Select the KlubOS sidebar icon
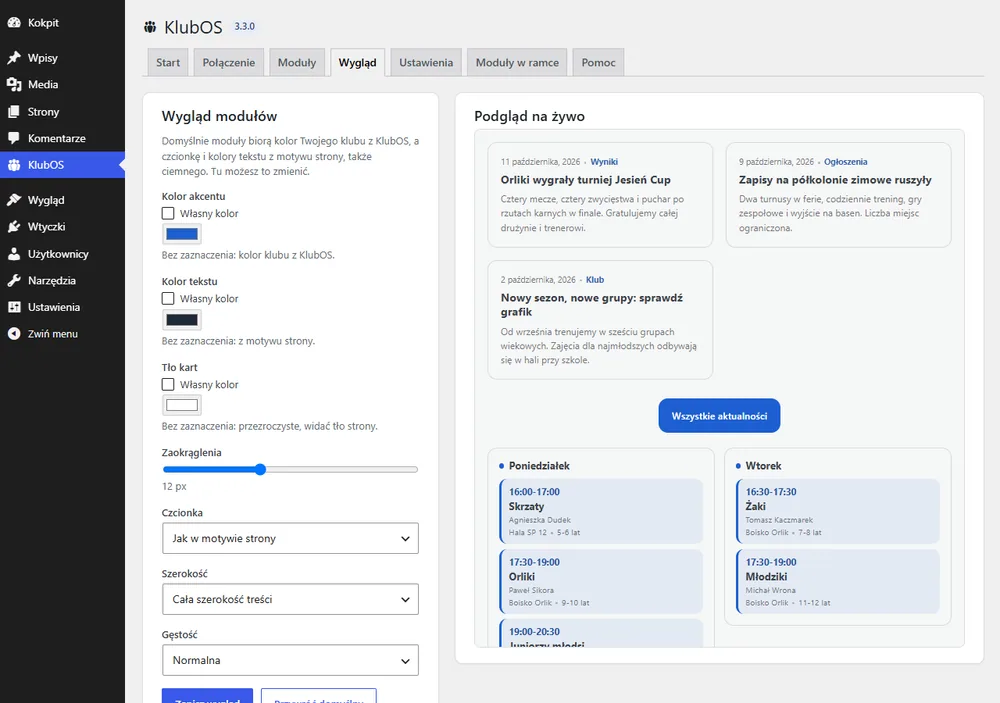The height and width of the screenshot is (703, 1000). click(x=14, y=165)
